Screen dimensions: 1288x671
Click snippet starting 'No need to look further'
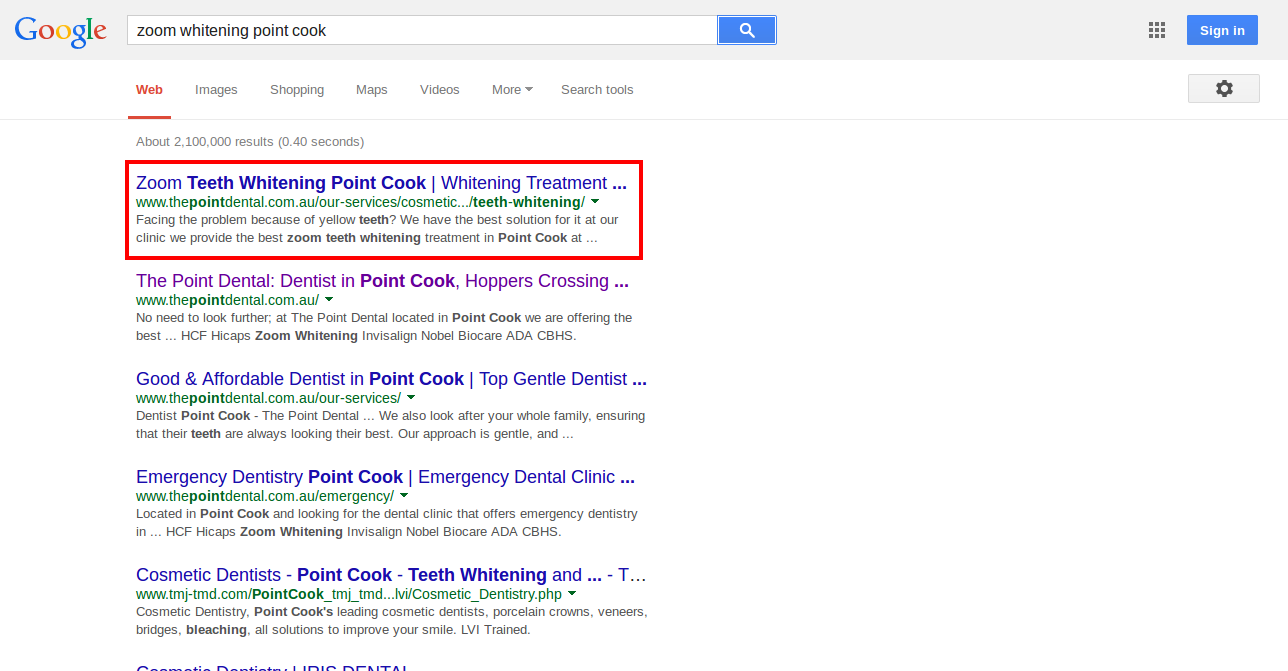384,327
